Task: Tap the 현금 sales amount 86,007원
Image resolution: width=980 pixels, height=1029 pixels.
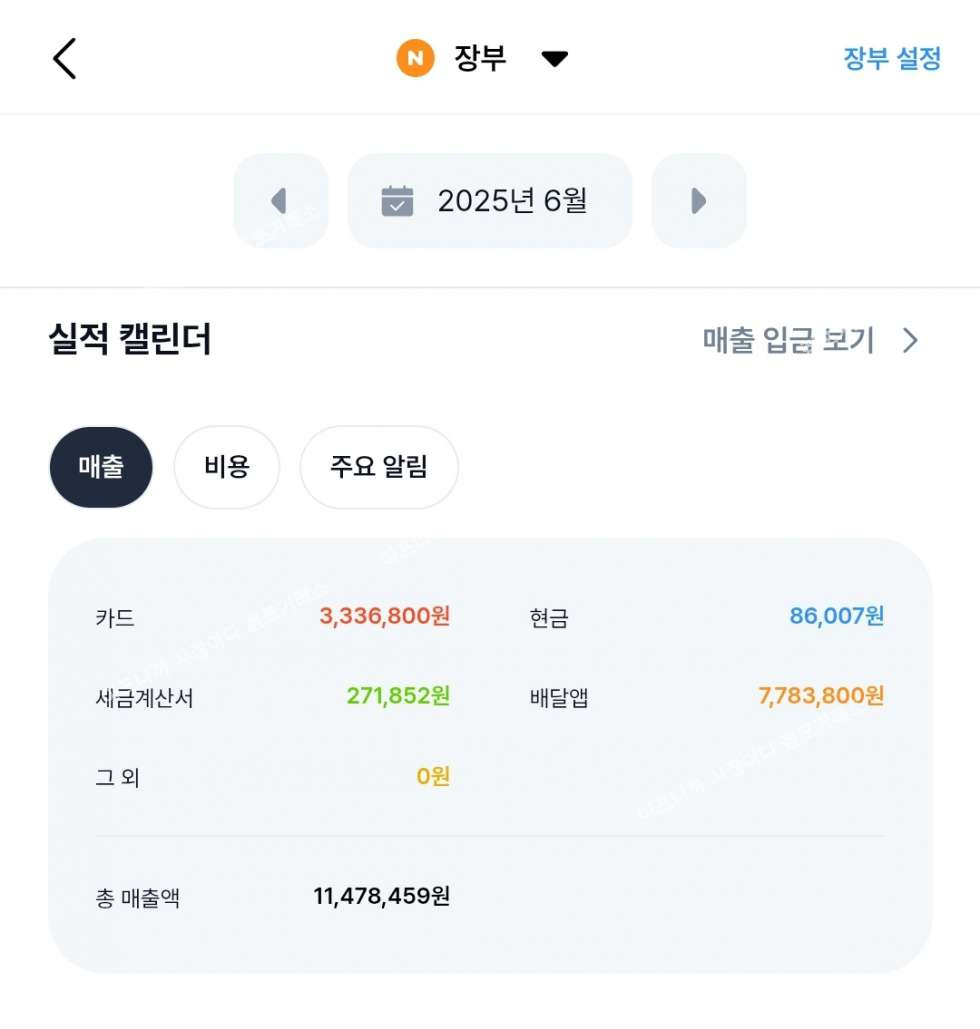Action: coord(836,616)
